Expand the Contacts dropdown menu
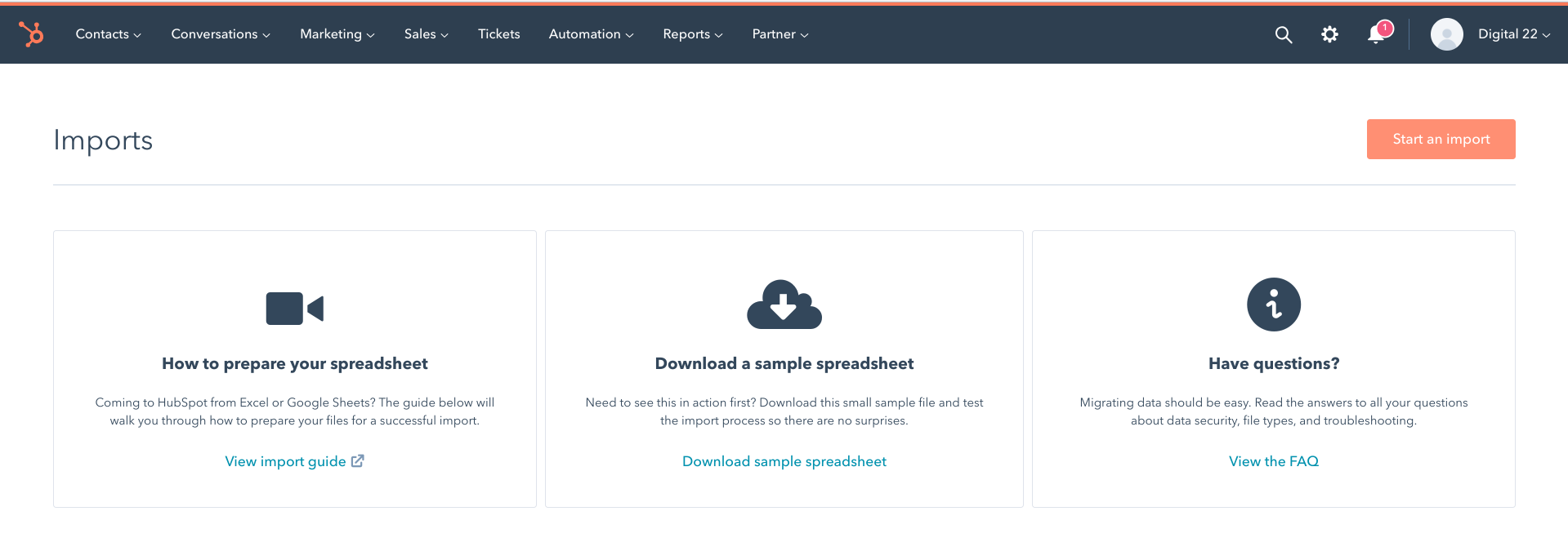This screenshot has height=538, width=1568. pos(108,34)
